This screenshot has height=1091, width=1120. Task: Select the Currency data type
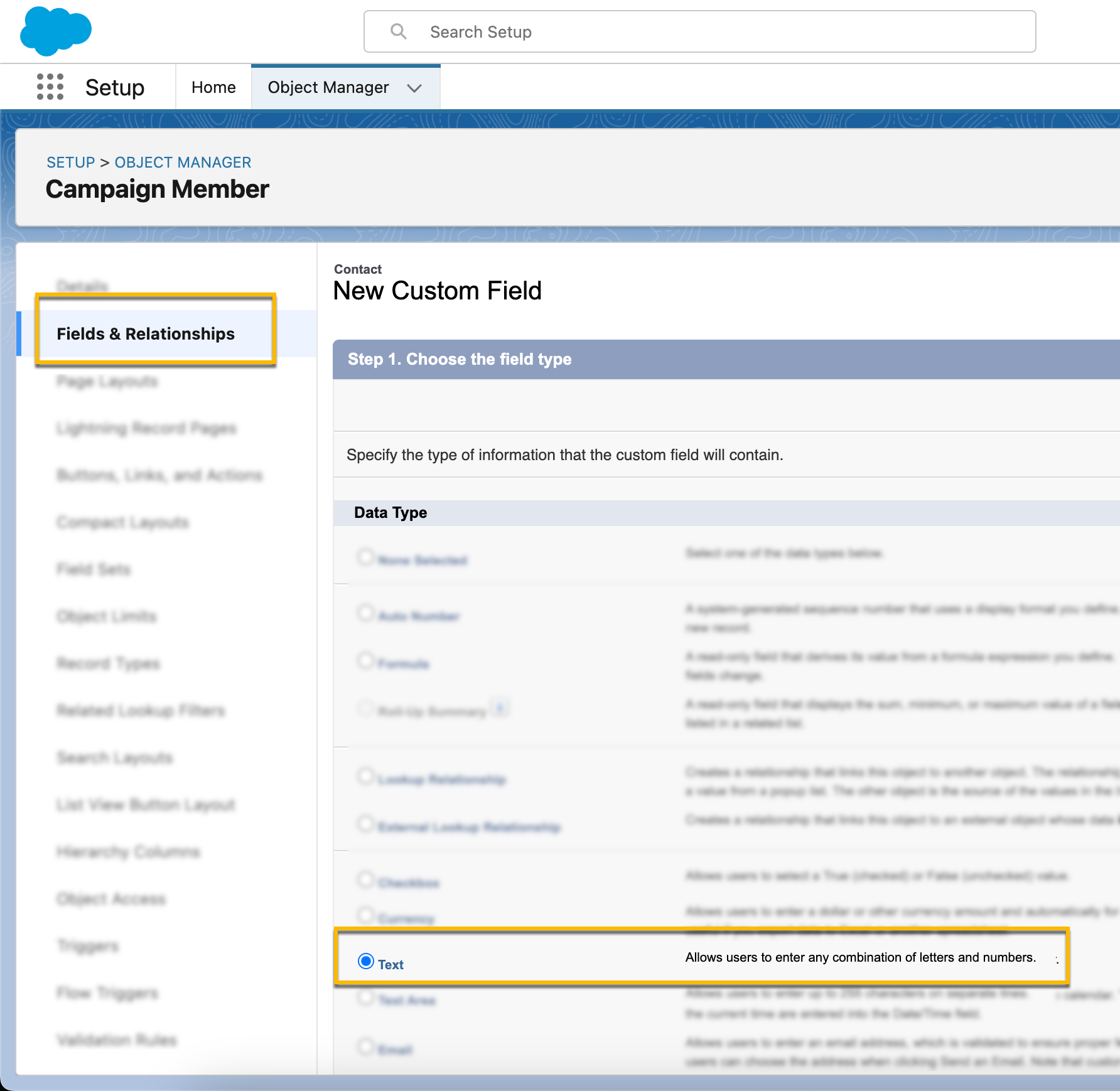click(x=366, y=916)
